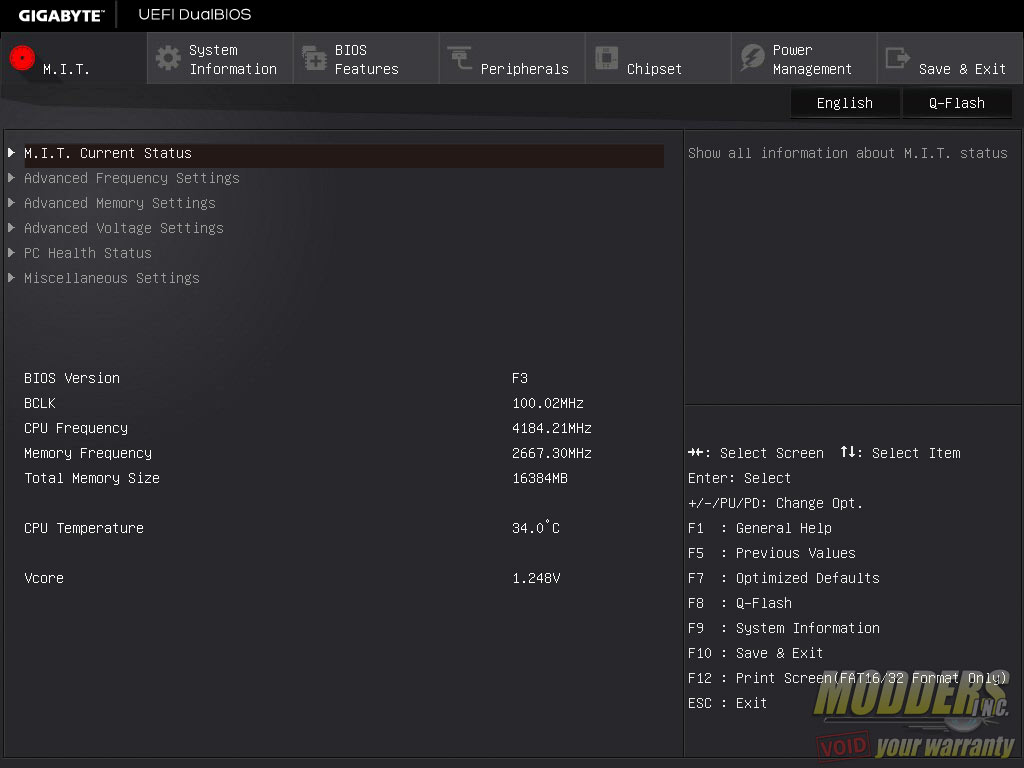This screenshot has height=768, width=1024.
Task: Open the M.I.T. tab
Action: pyautogui.click(x=74, y=59)
